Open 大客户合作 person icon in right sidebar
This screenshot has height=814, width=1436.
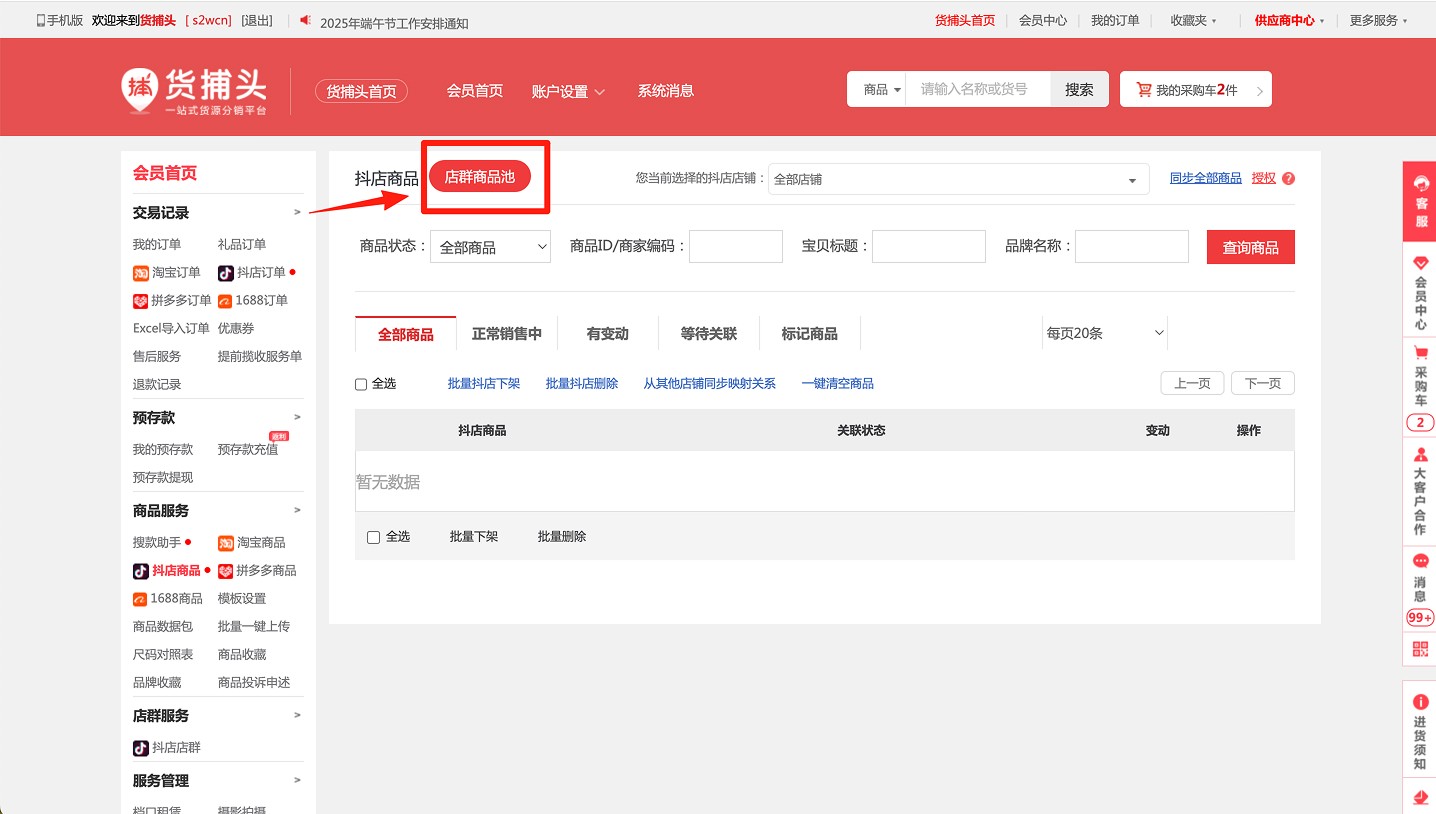1420,454
